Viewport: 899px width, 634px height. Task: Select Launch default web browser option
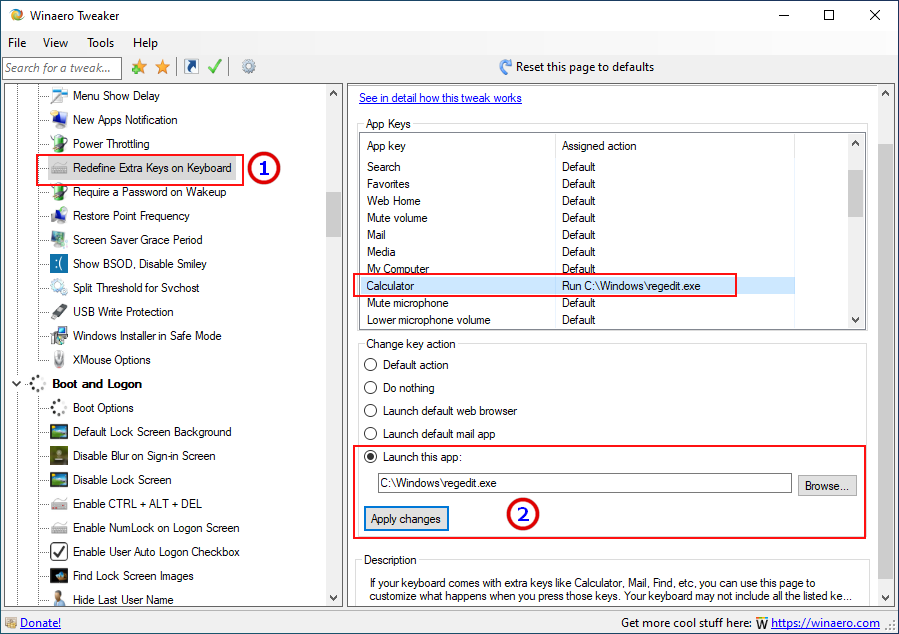tap(371, 411)
